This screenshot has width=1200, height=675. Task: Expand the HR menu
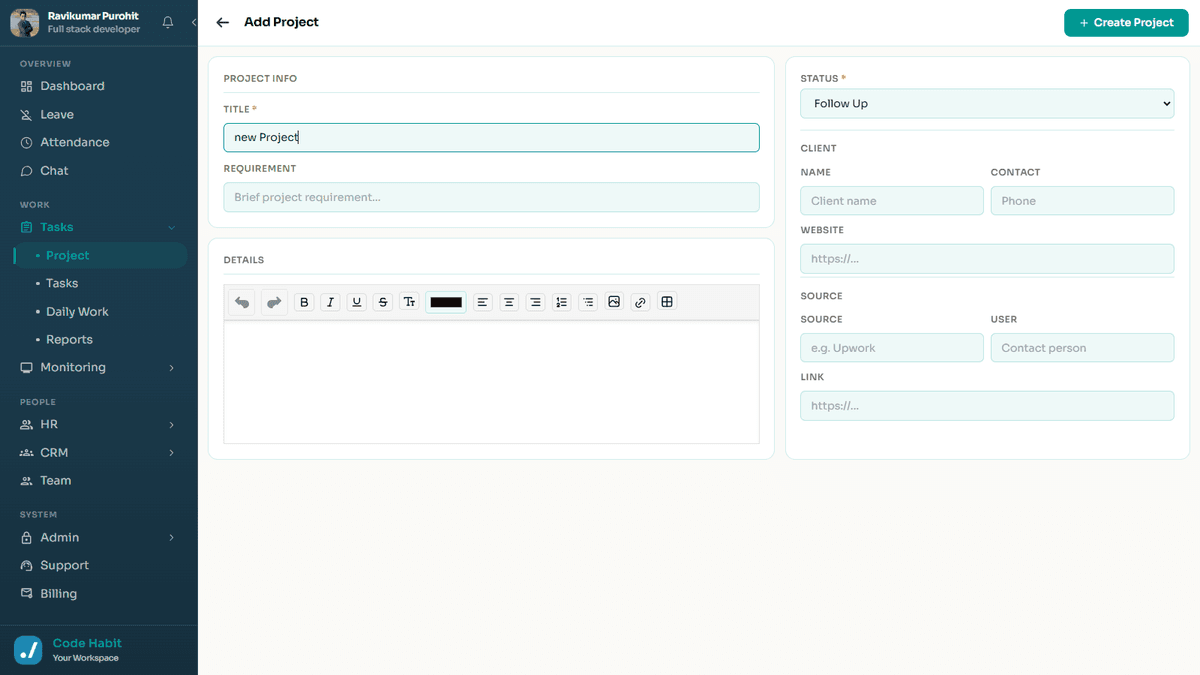(99, 424)
